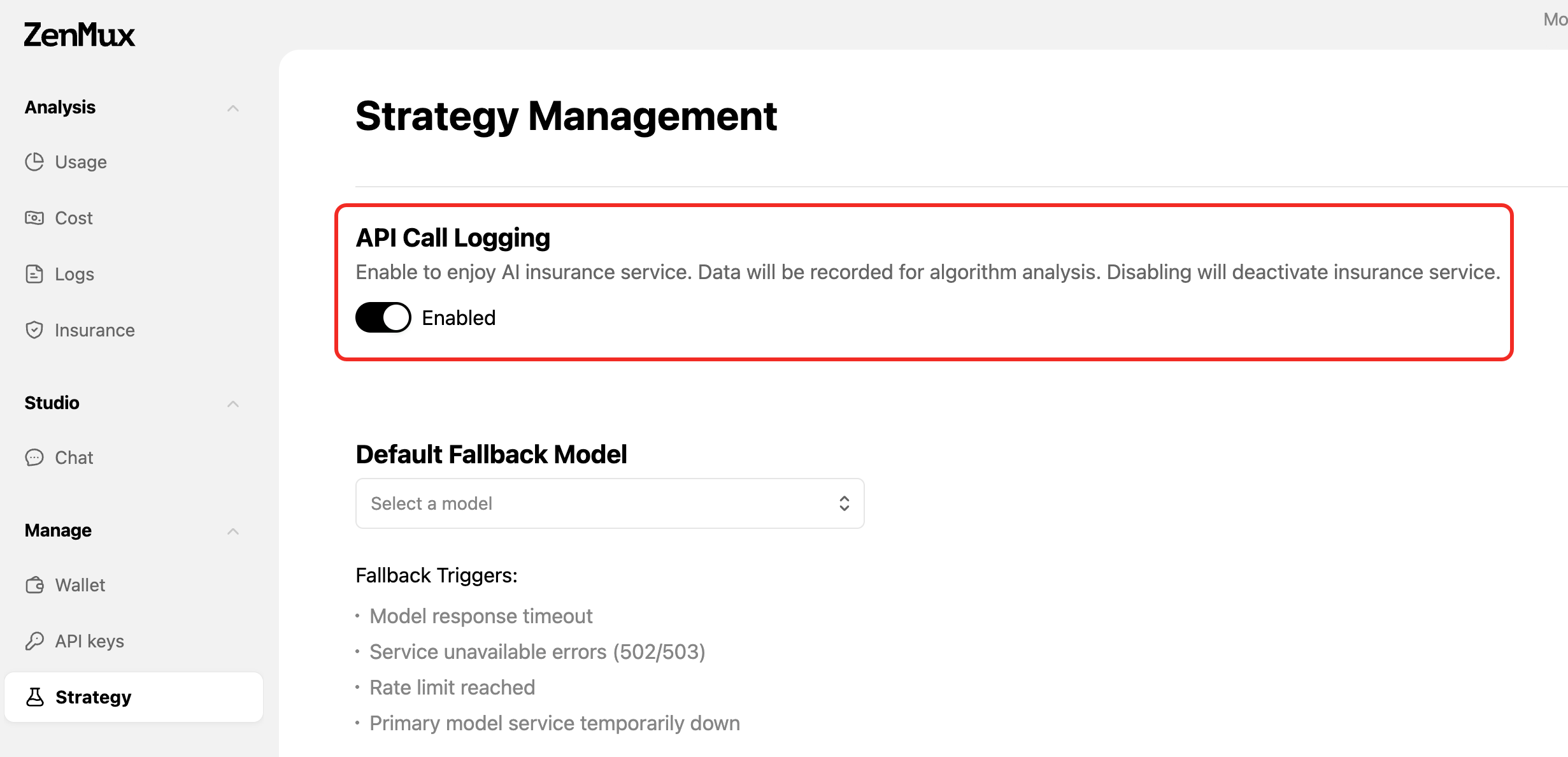Click the API keys key icon
The image size is (1568, 757).
[x=34, y=641]
